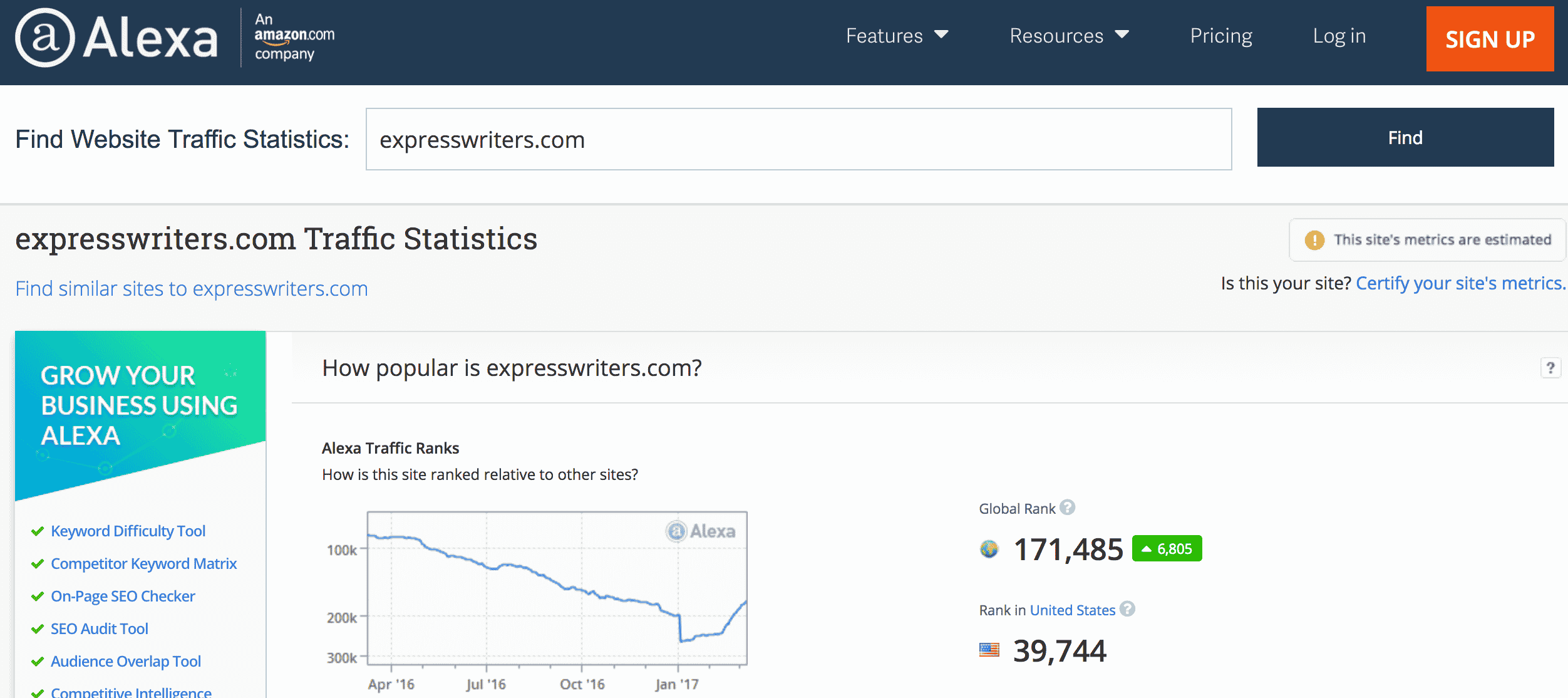Click the checkmark beside Keyword Difficulty Tool
This screenshot has height=698, width=1568.
coord(38,531)
